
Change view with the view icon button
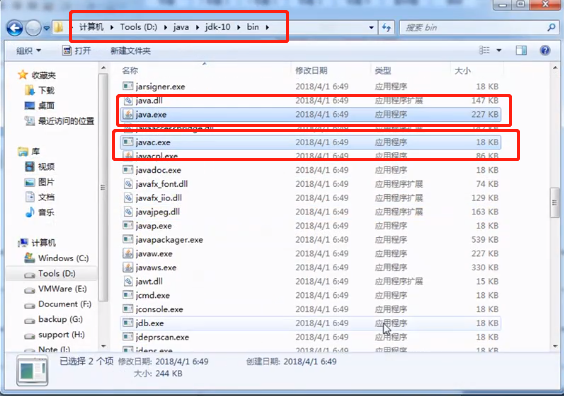[x=484, y=50]
